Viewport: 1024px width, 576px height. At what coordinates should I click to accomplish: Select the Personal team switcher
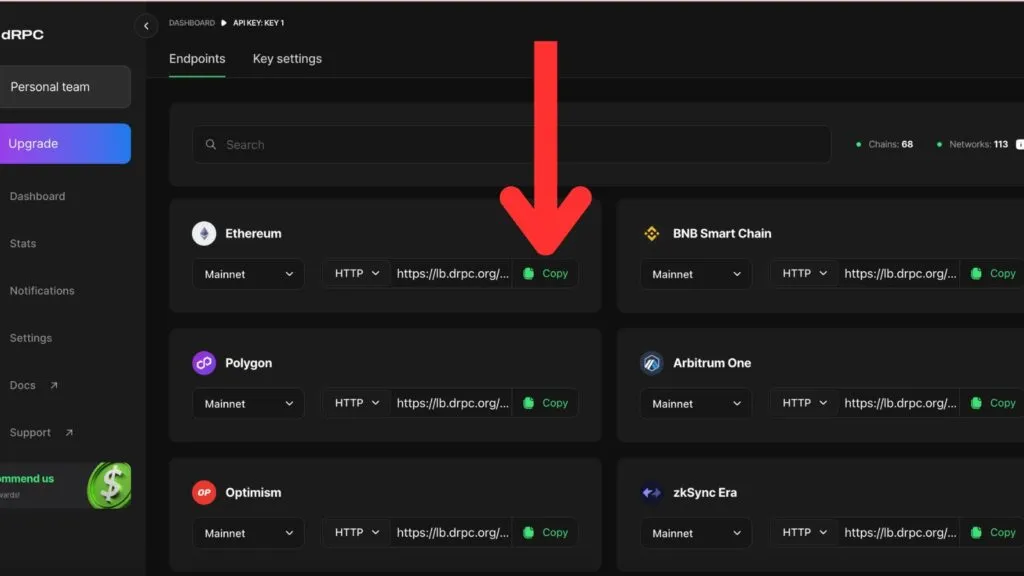click(x=65, y=86)
